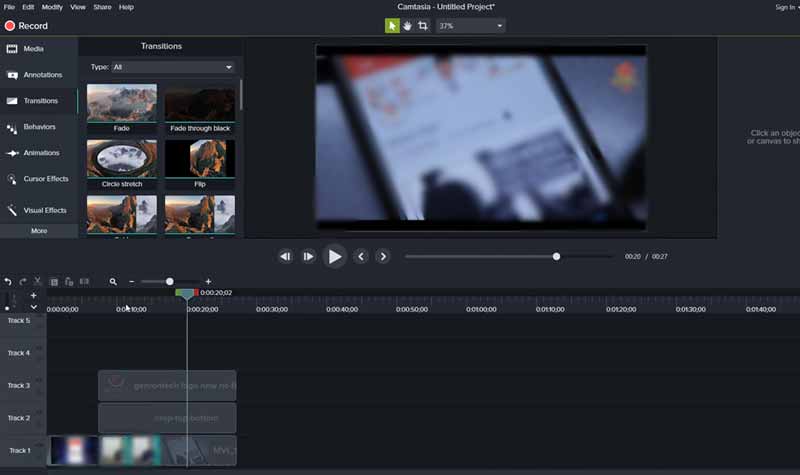The width and height of the screenshot is (800, 475).
Task: Cut selection with the scissors icon
Action: tap(38, 282)
